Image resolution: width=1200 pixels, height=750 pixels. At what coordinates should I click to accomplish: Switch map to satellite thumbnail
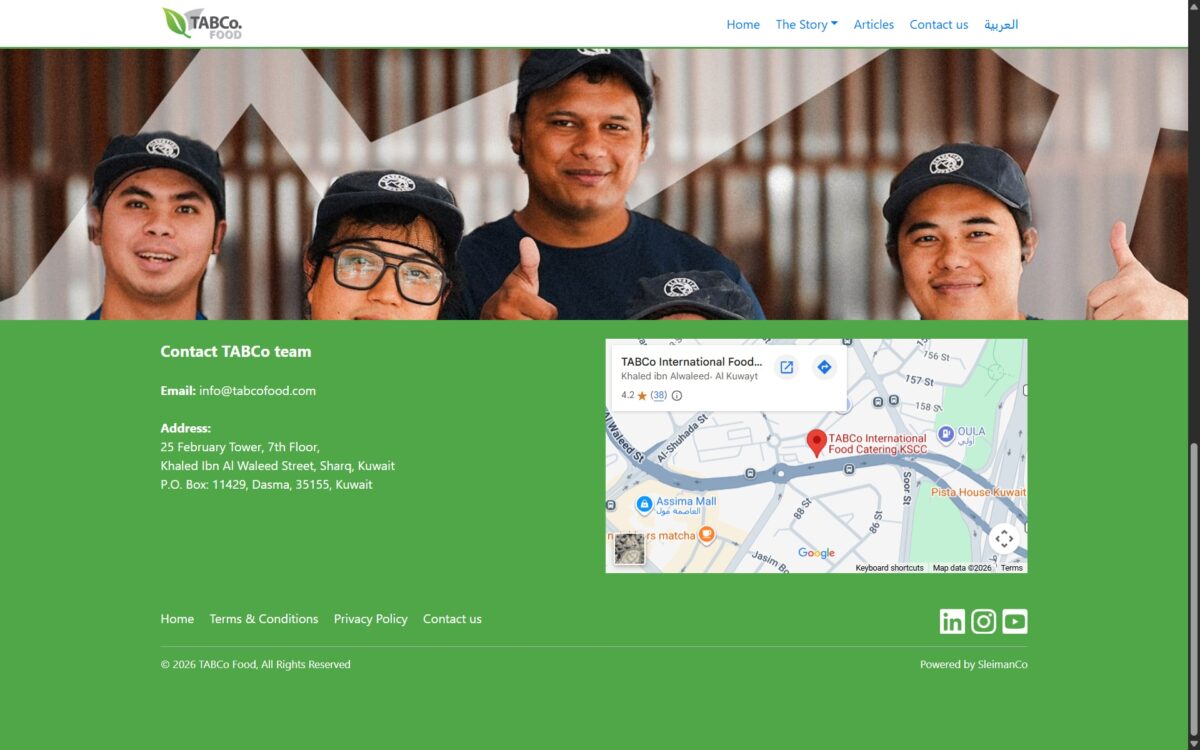(x=629, y=549)
